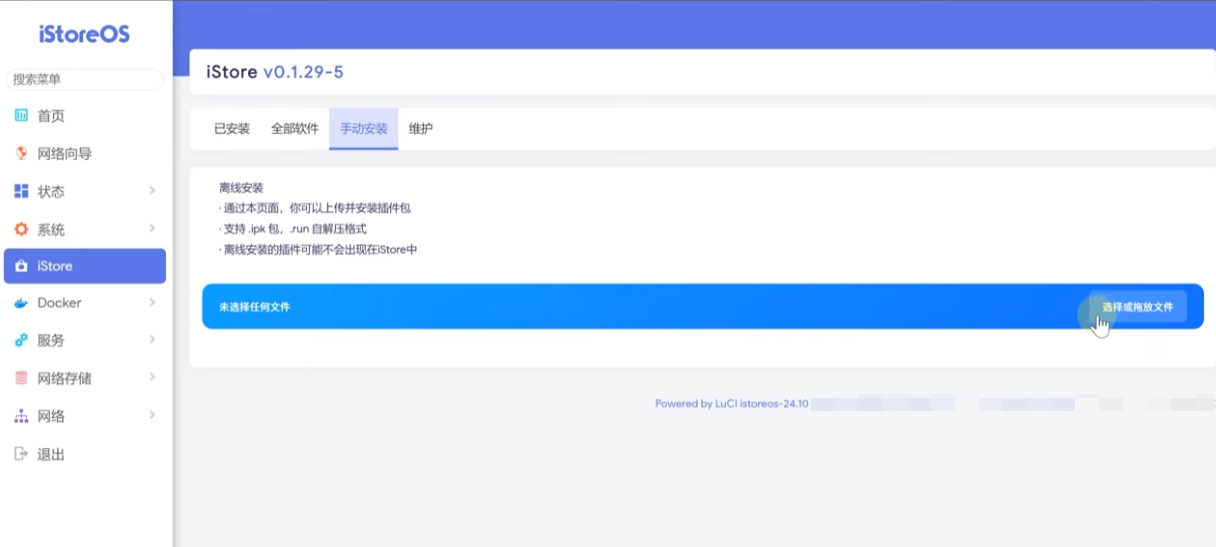Image resolution: width=1216 pixels, height=547 pixels.
Task: Click the 网络向导 wizard icon
Action: (x=21, y=154)
